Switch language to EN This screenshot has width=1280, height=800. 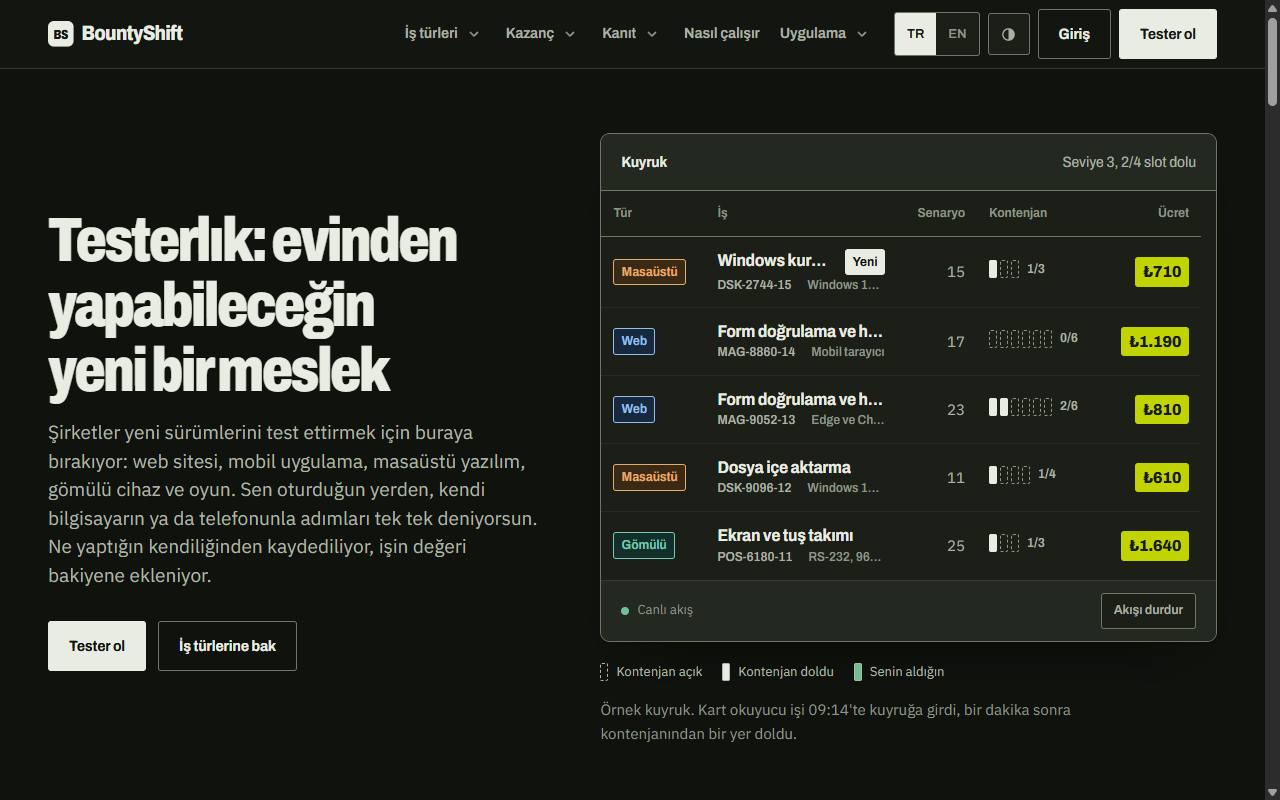957,34
